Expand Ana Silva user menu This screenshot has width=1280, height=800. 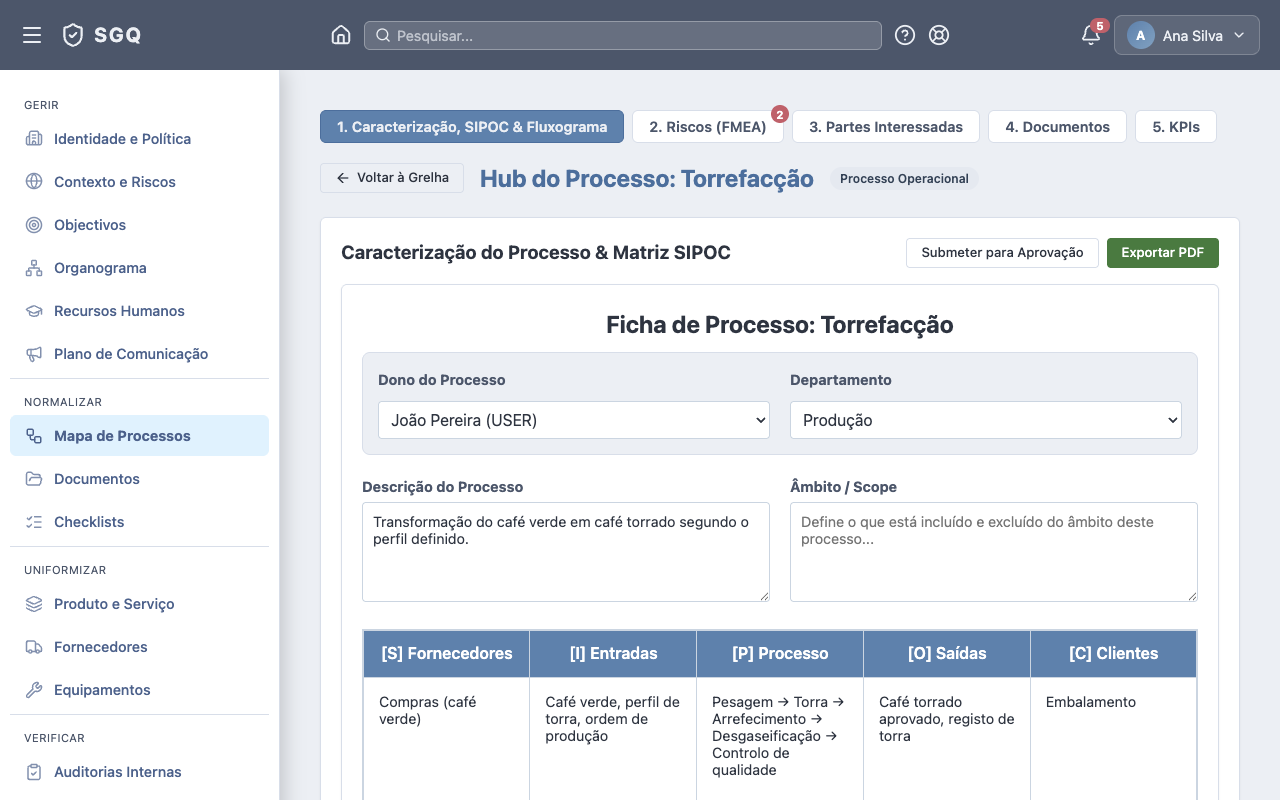click(x=1187, y=35)
